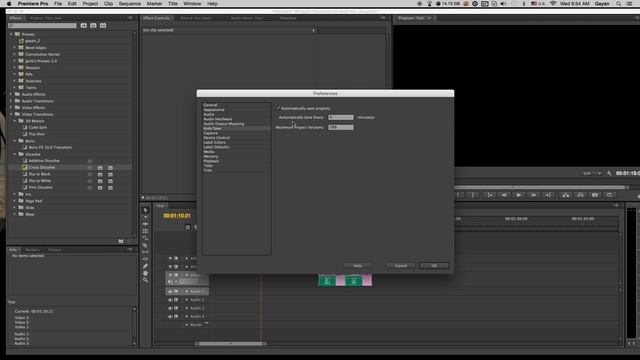Select the Rate Stretch tool in the Tools panel

point(145,238)
